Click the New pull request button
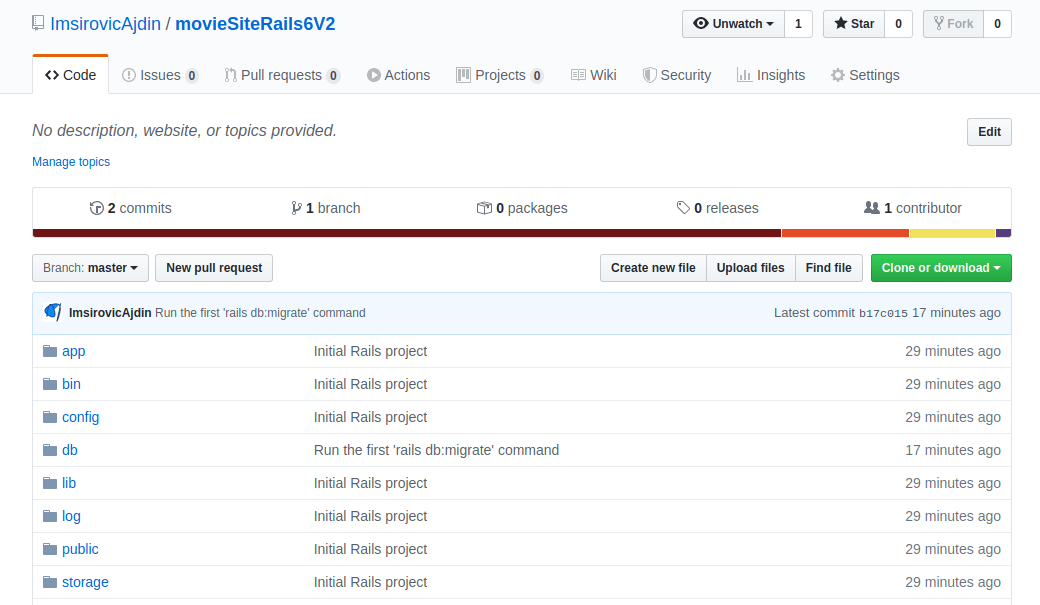The width and height of the screenshot is (1040, 605). point(214,268)
